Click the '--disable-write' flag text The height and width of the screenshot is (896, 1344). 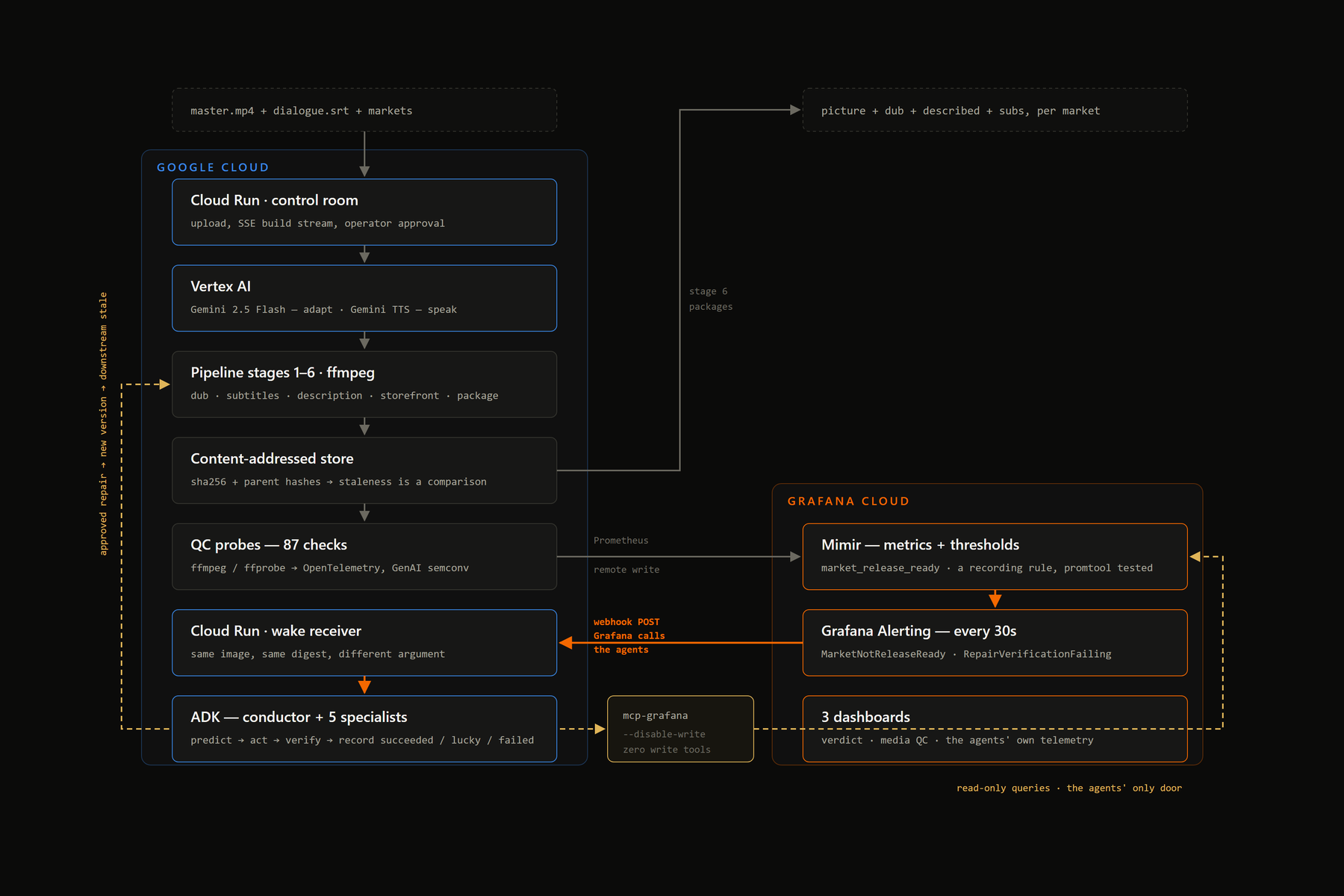tap(664, 735)
